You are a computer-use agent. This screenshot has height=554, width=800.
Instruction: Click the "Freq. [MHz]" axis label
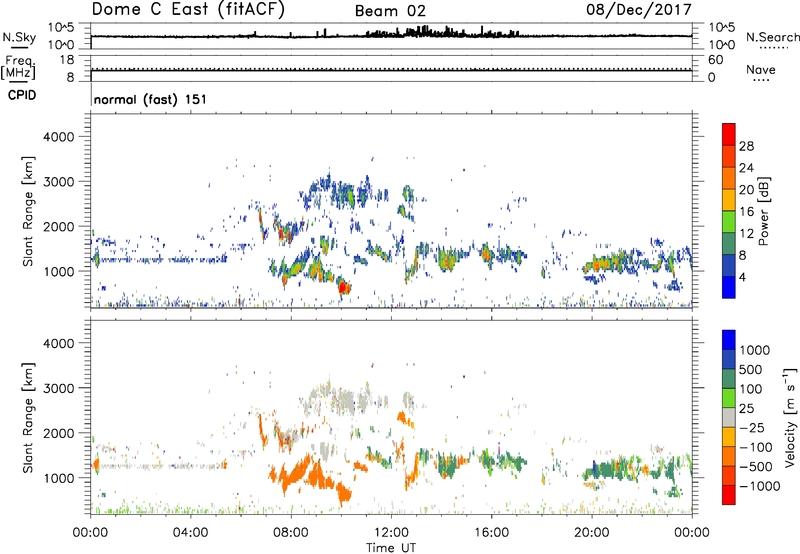(x=18, y=67)
